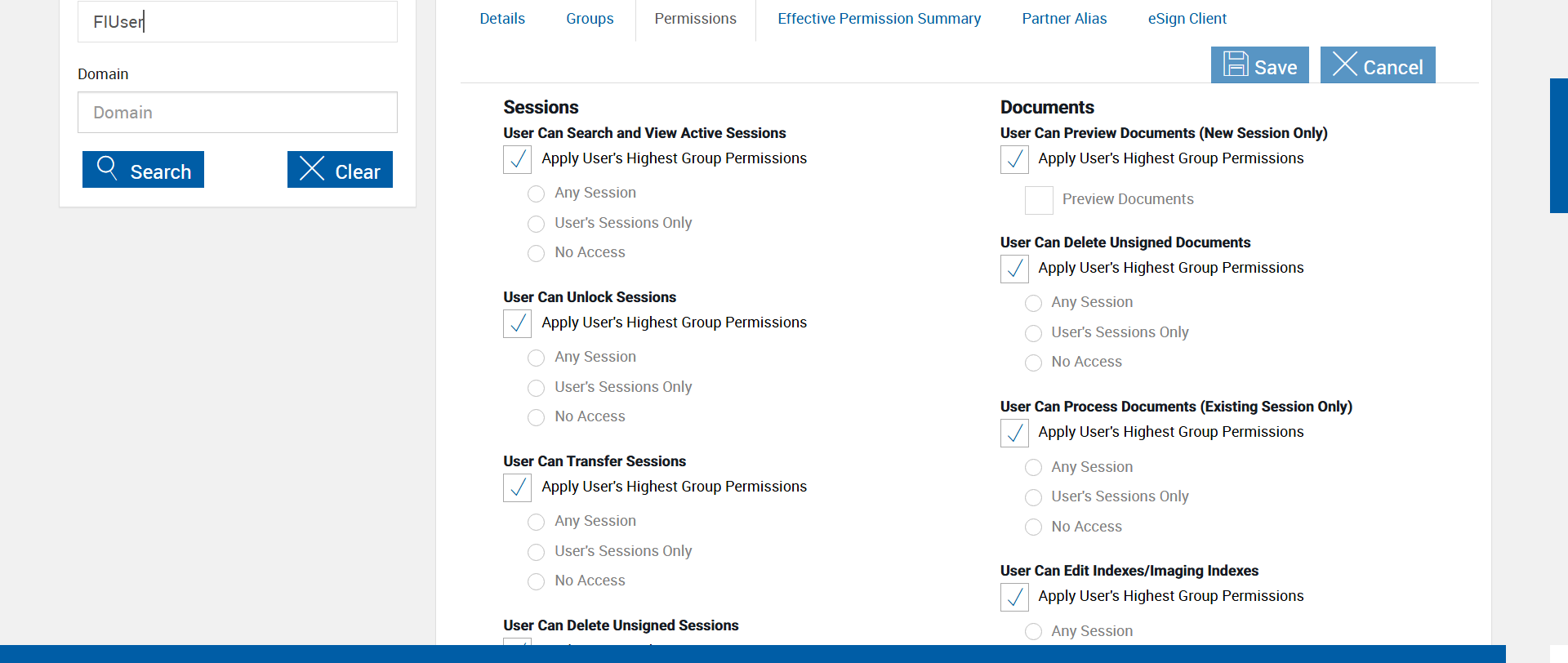Go to the Partner Alias tab
This screenshot has width=1568, height=663.
[x=1064, y=19]
